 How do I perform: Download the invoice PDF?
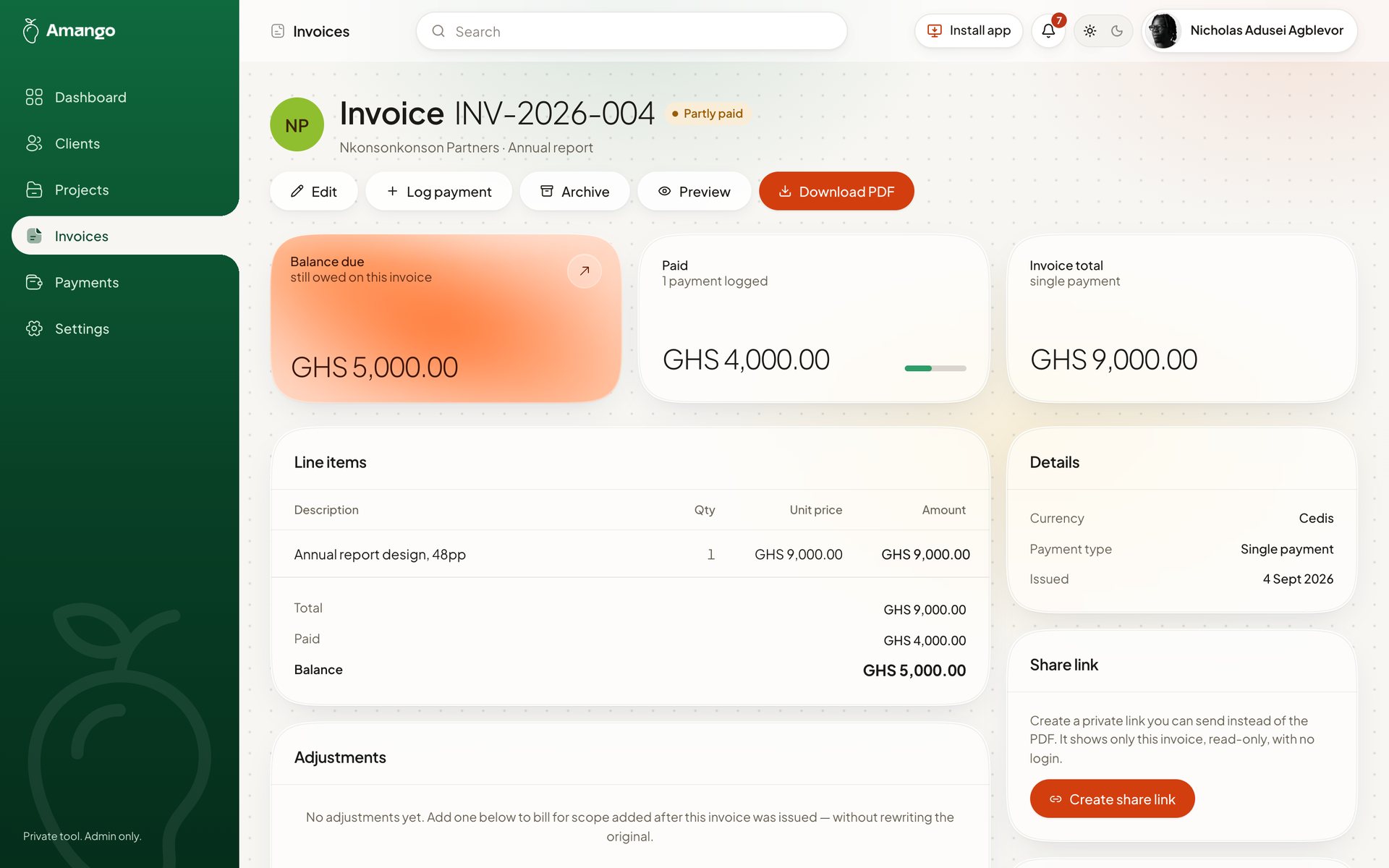(x=836, y=192)
